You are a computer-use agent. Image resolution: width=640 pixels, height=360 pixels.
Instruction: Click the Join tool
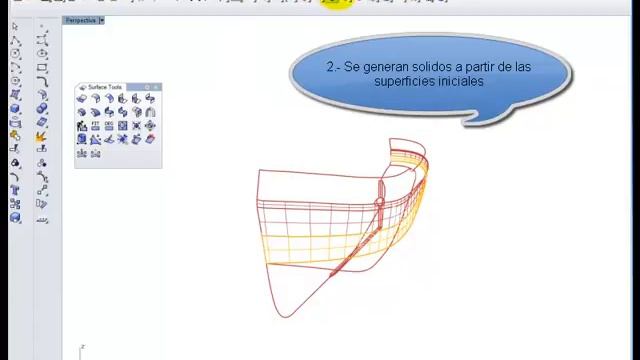pyautogui.click(x=15, y=136)
